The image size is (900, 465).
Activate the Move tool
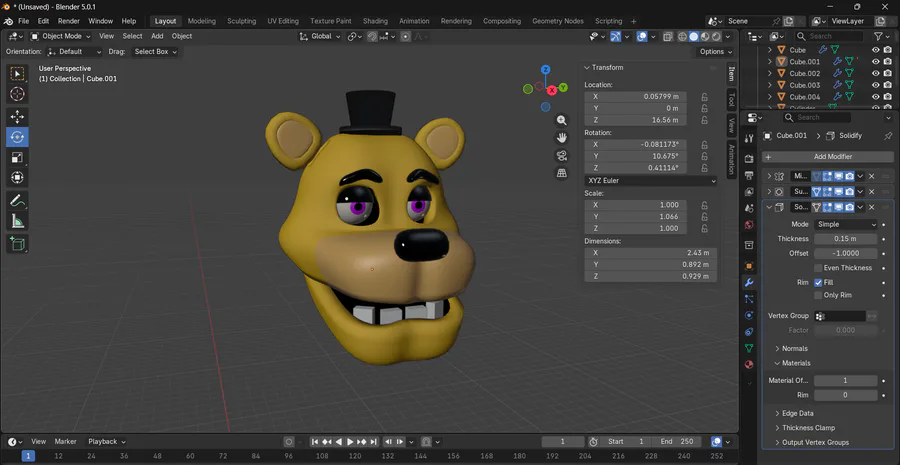pos(17,117)
